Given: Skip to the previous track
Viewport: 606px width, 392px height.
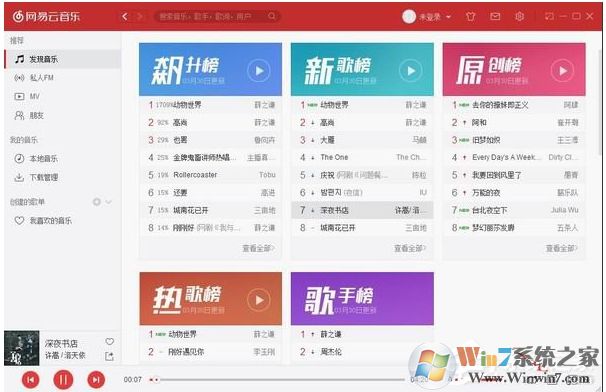Looking at the screenshot, I should pos(31,380).
